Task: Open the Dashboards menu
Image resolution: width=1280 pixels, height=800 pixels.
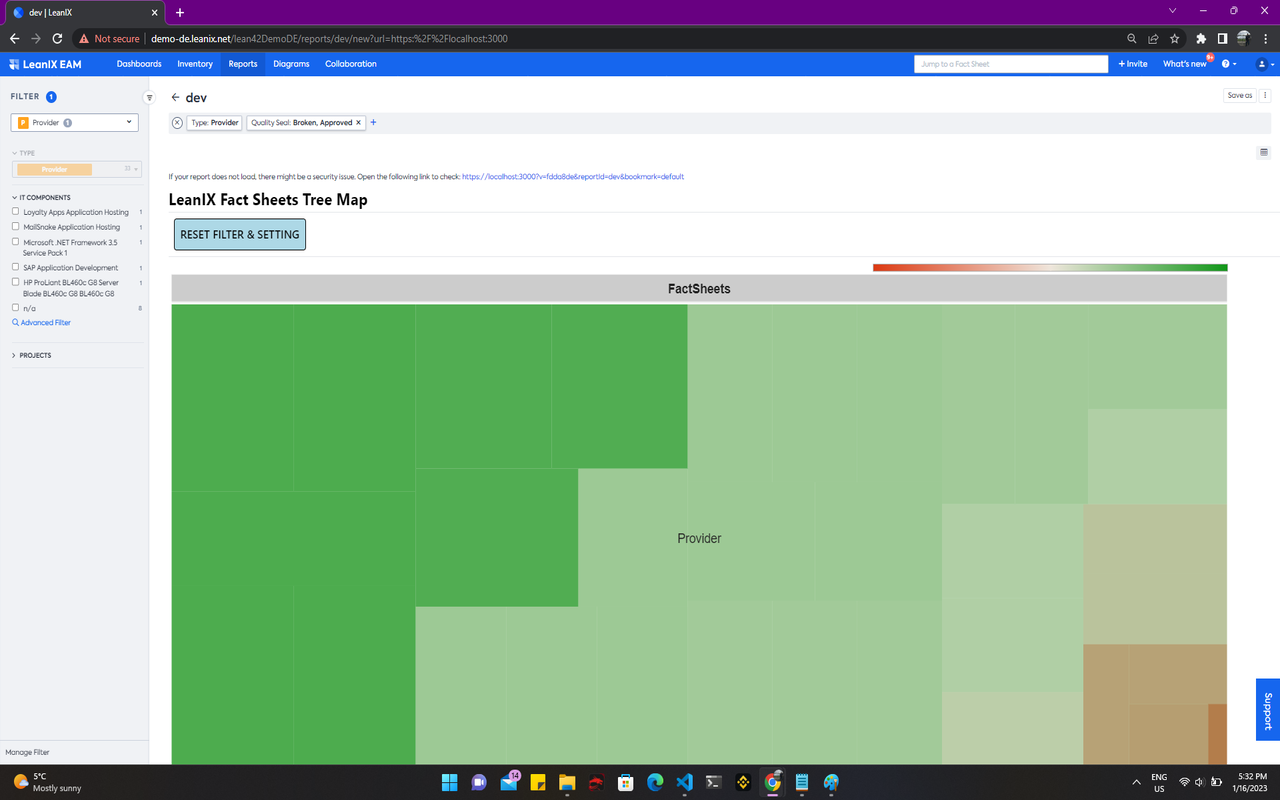Action: 139,64
